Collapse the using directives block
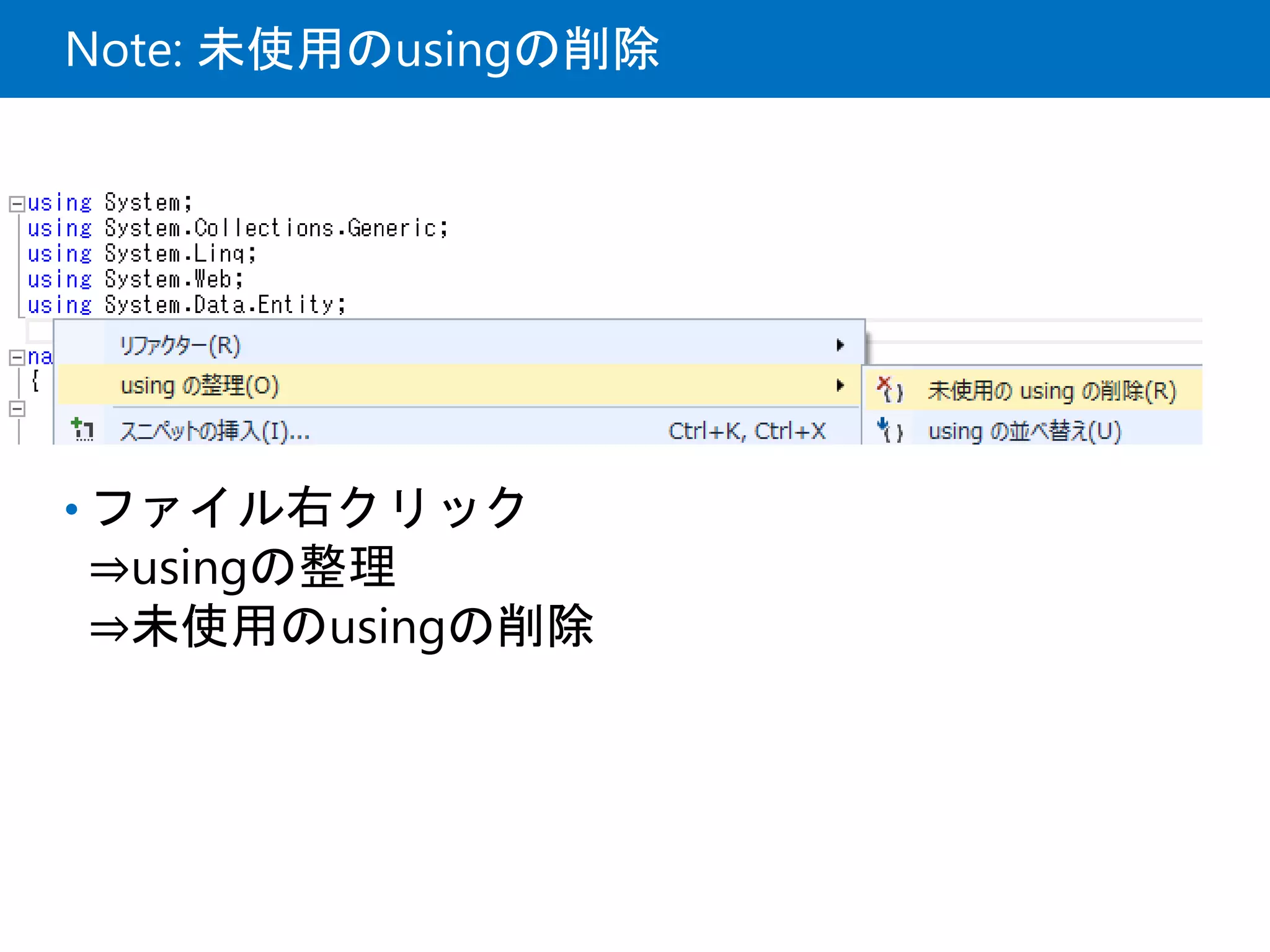The height and width of the screenshot is (952, 1270). tap(17, 204)
